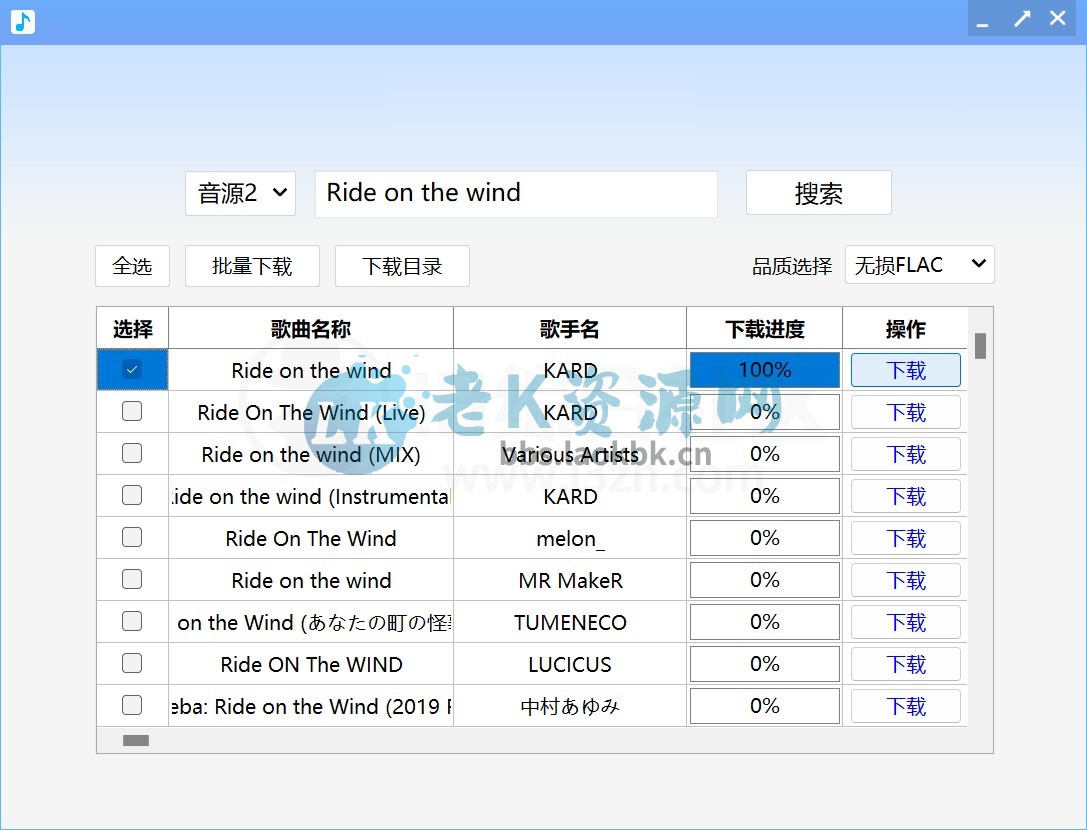The width and height of the screenshot is (1087, 830).
Task: Click the horizontal scrollbar thumb
Action: (x=136, y=741)
